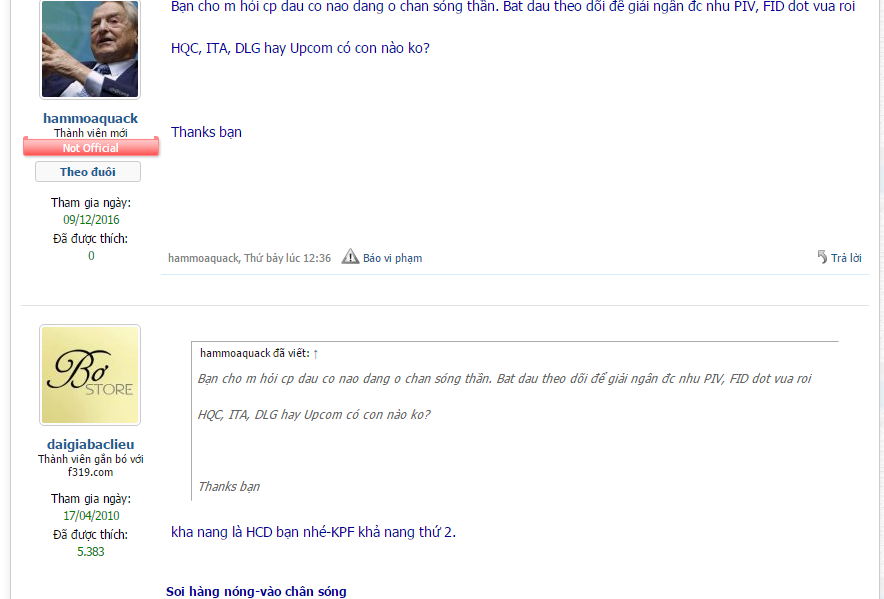Report the post via Báo vi phạm
Viewport: 884px width, 599px height.
[x=392, y=258]
